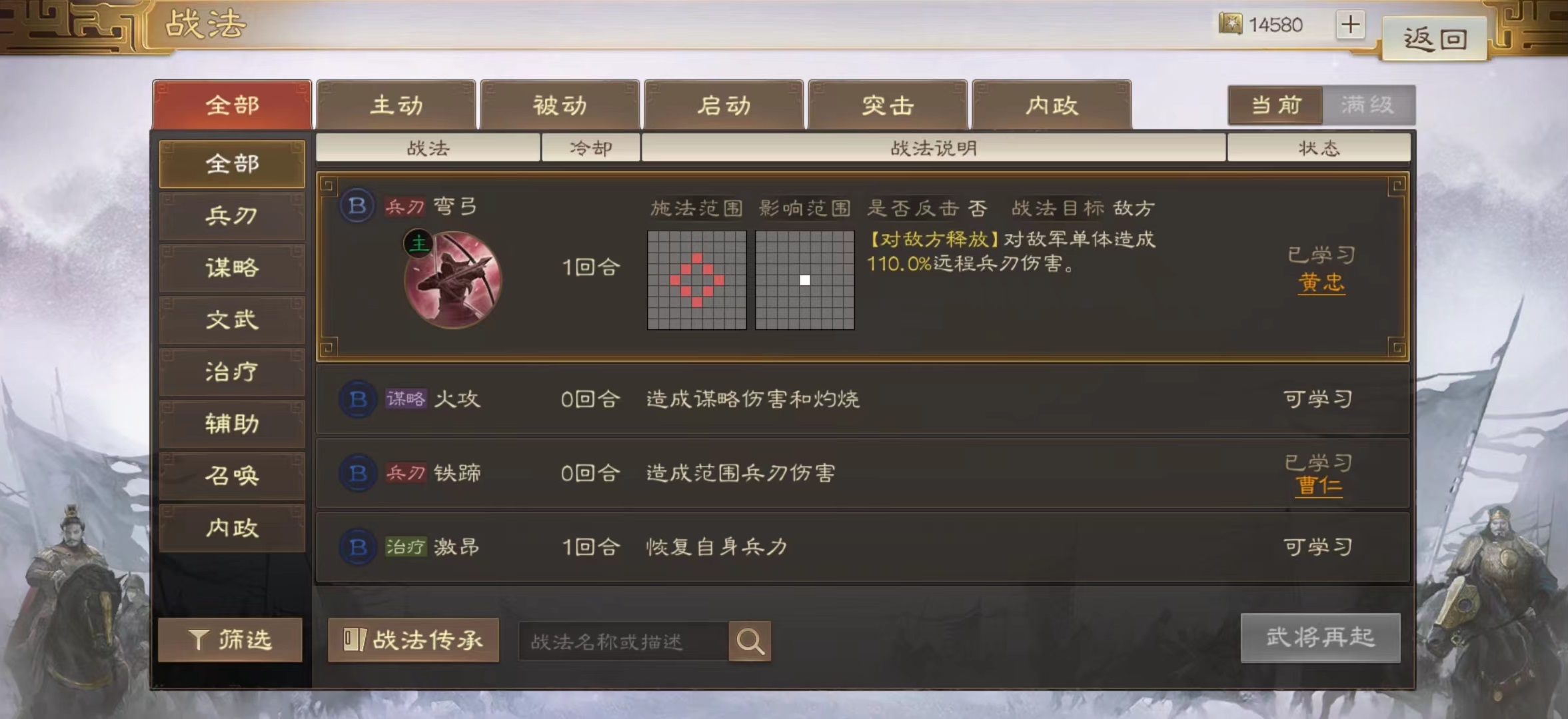The image size is (1568, 719).
Task: Open the 黄忠 general link
Action: (x=1321, y=283)
